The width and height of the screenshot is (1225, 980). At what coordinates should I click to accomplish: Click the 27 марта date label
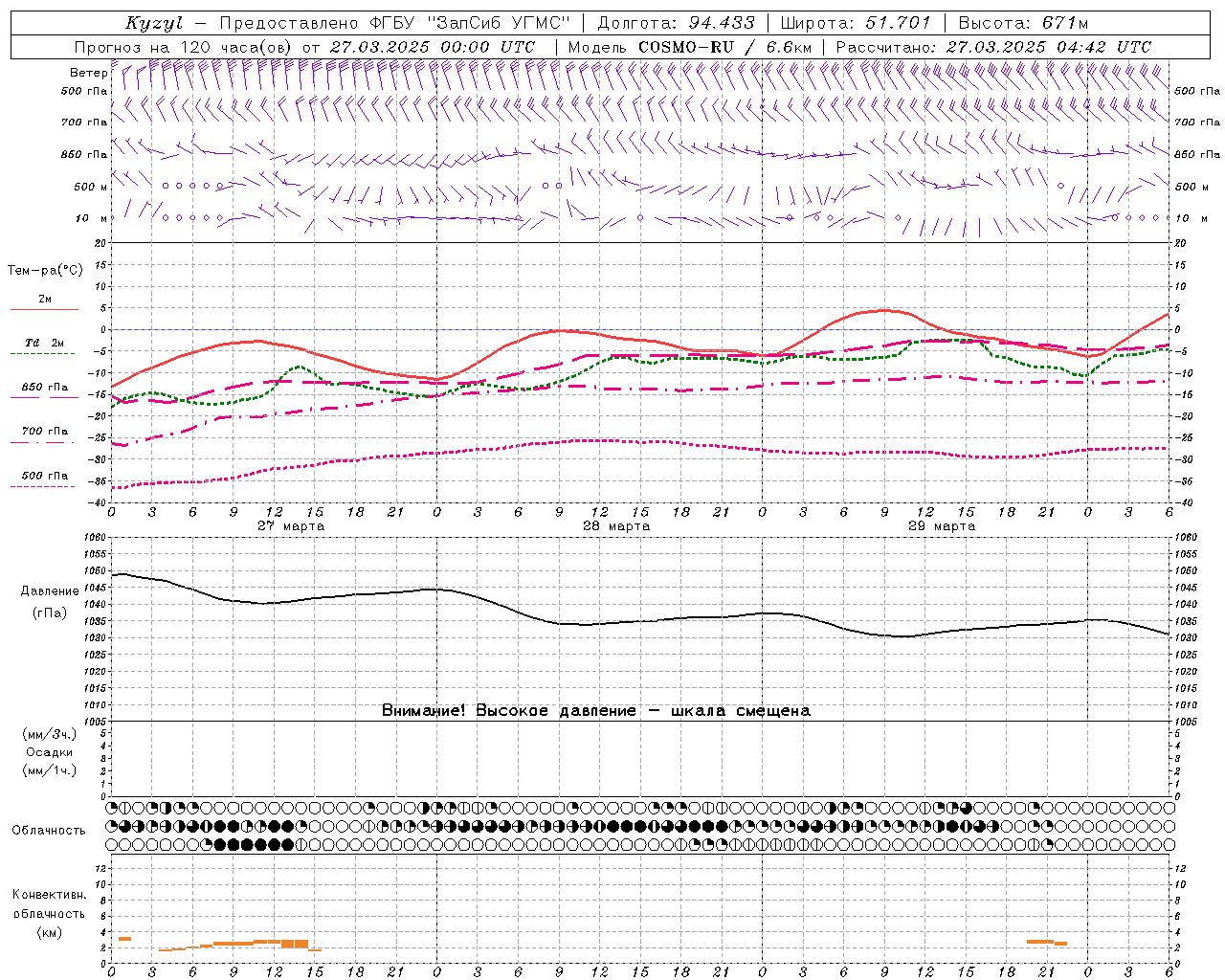tap(291, 526)
